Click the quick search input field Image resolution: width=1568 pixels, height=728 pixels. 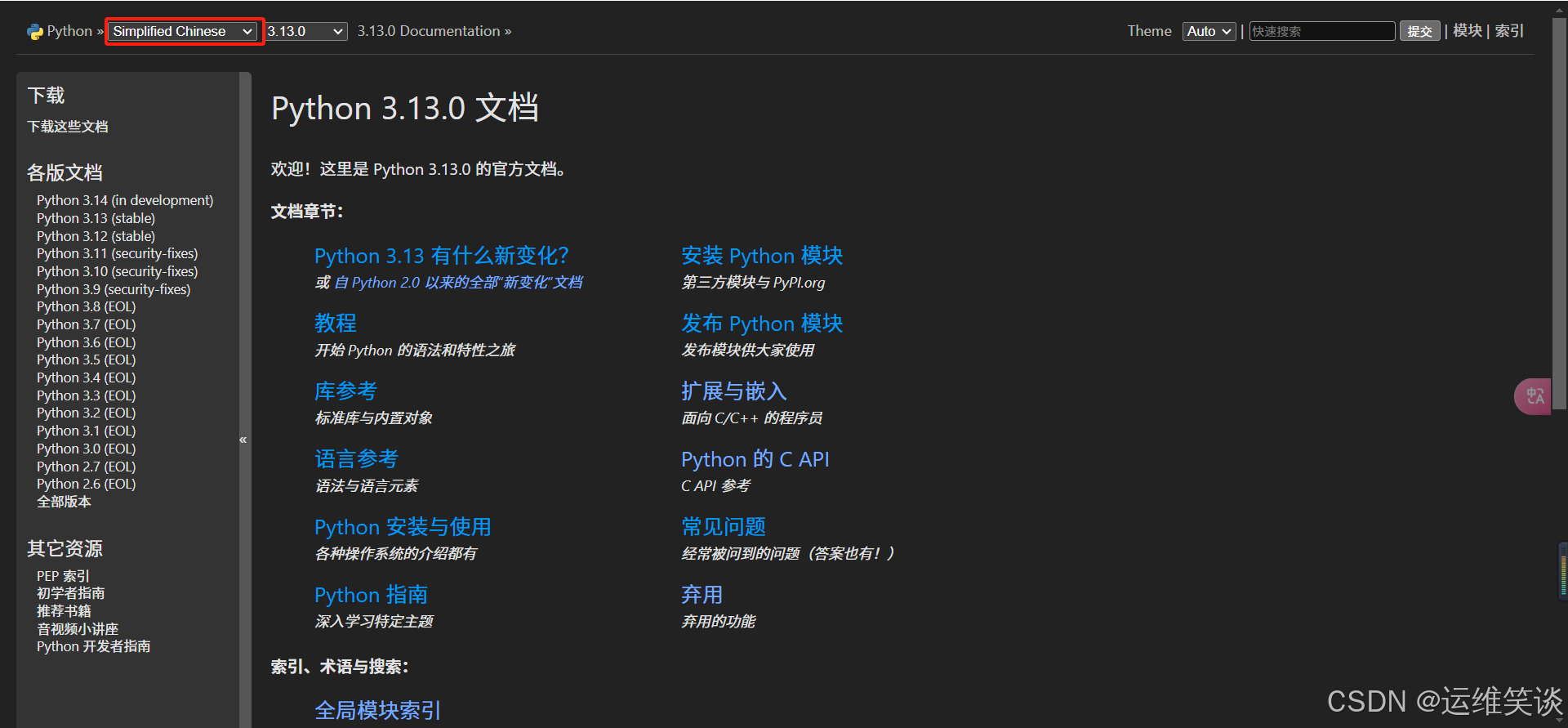[1322, 31]
